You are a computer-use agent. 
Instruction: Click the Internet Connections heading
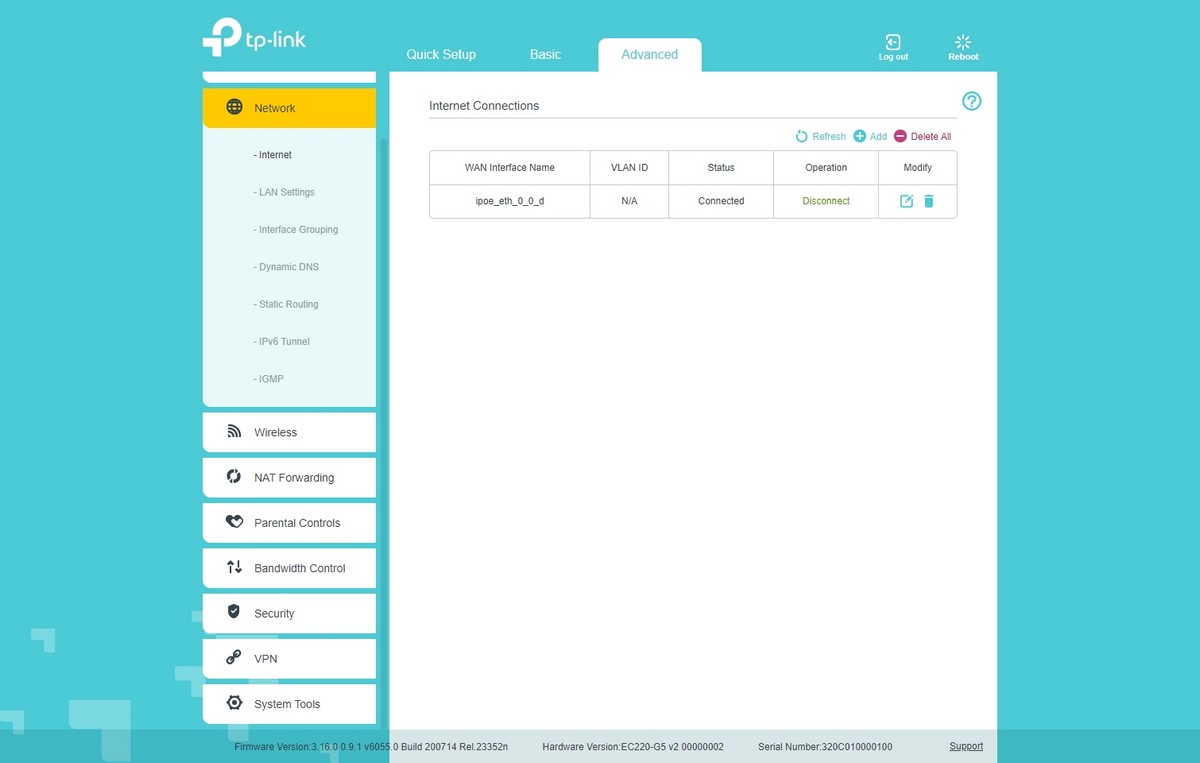tap(484, 105)
